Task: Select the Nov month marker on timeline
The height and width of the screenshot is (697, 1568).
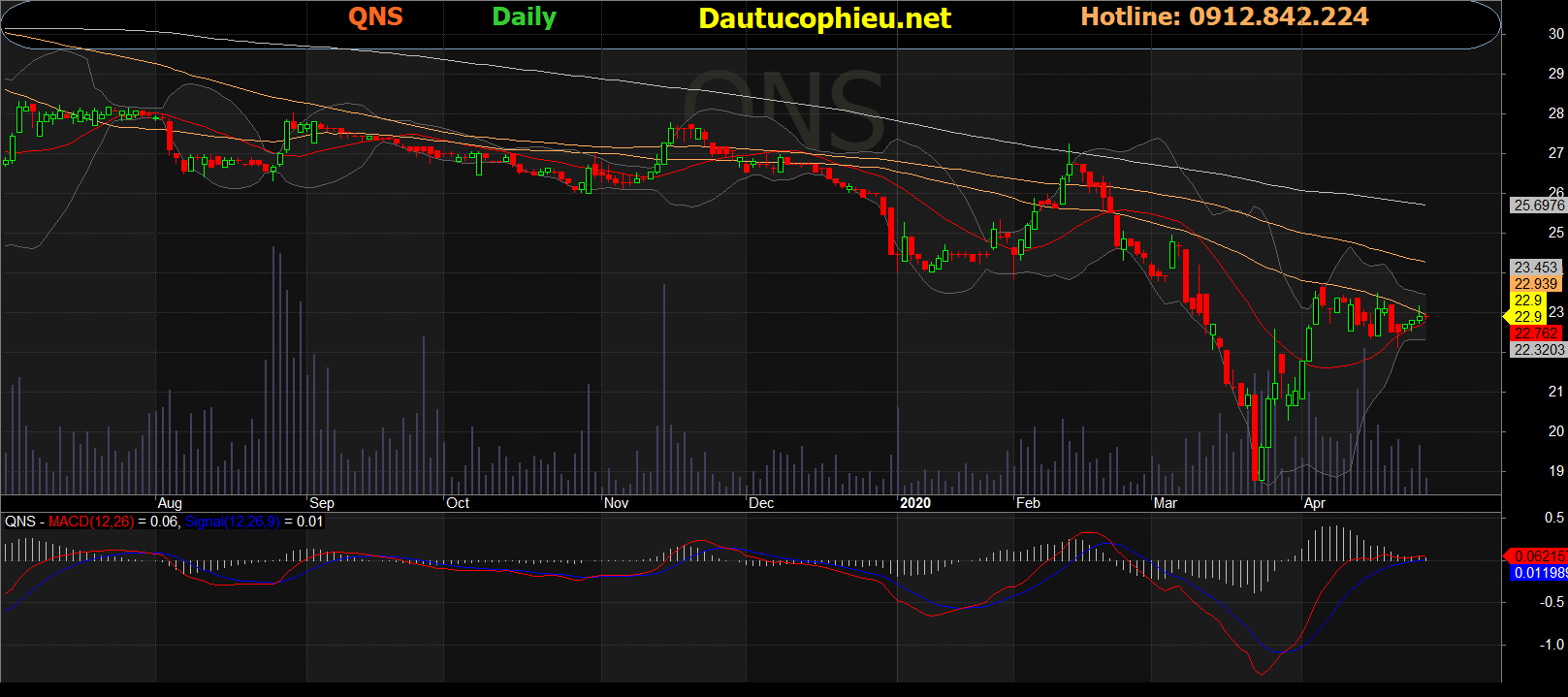Action: coord(617,503)
